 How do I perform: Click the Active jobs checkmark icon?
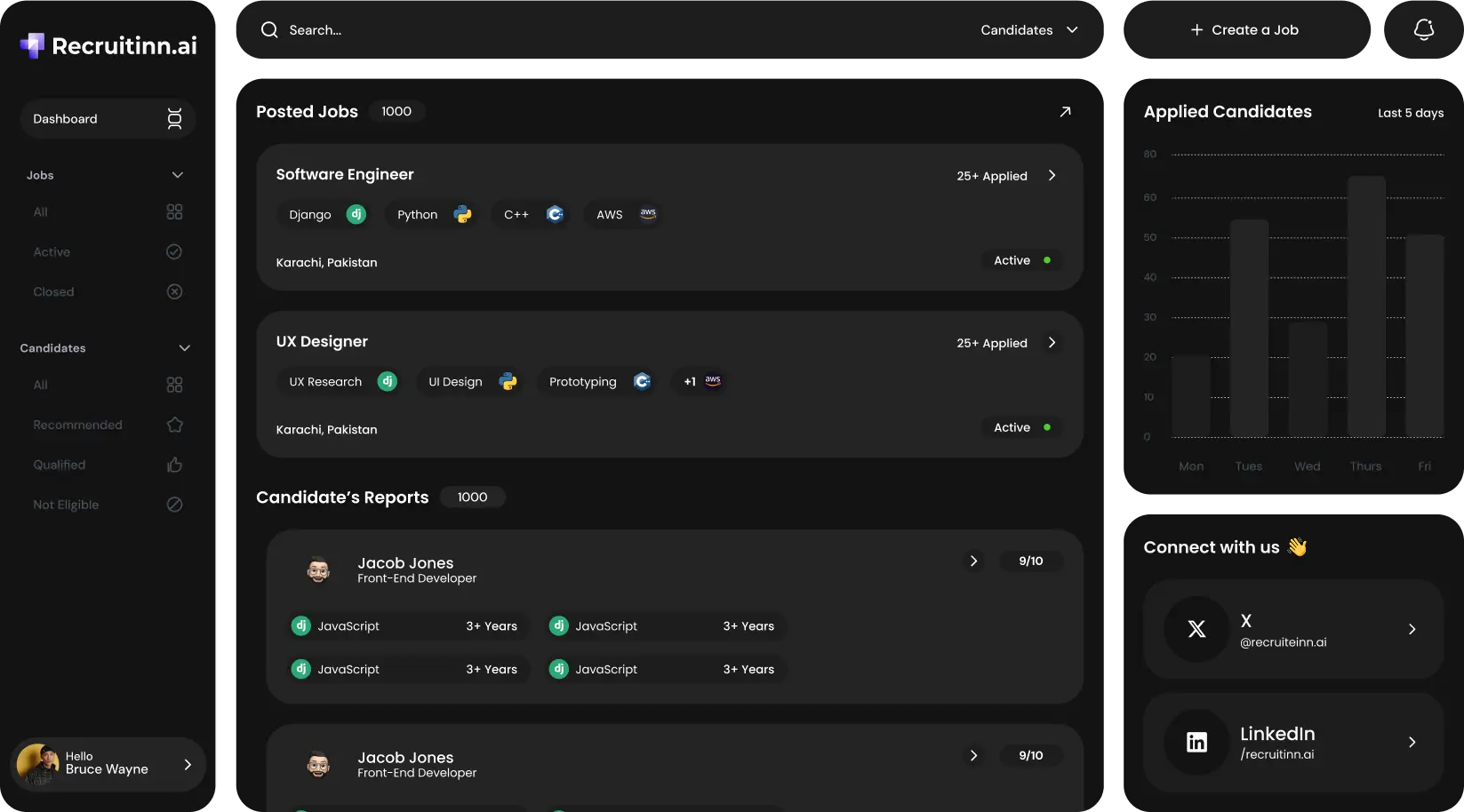coord(174,251)
